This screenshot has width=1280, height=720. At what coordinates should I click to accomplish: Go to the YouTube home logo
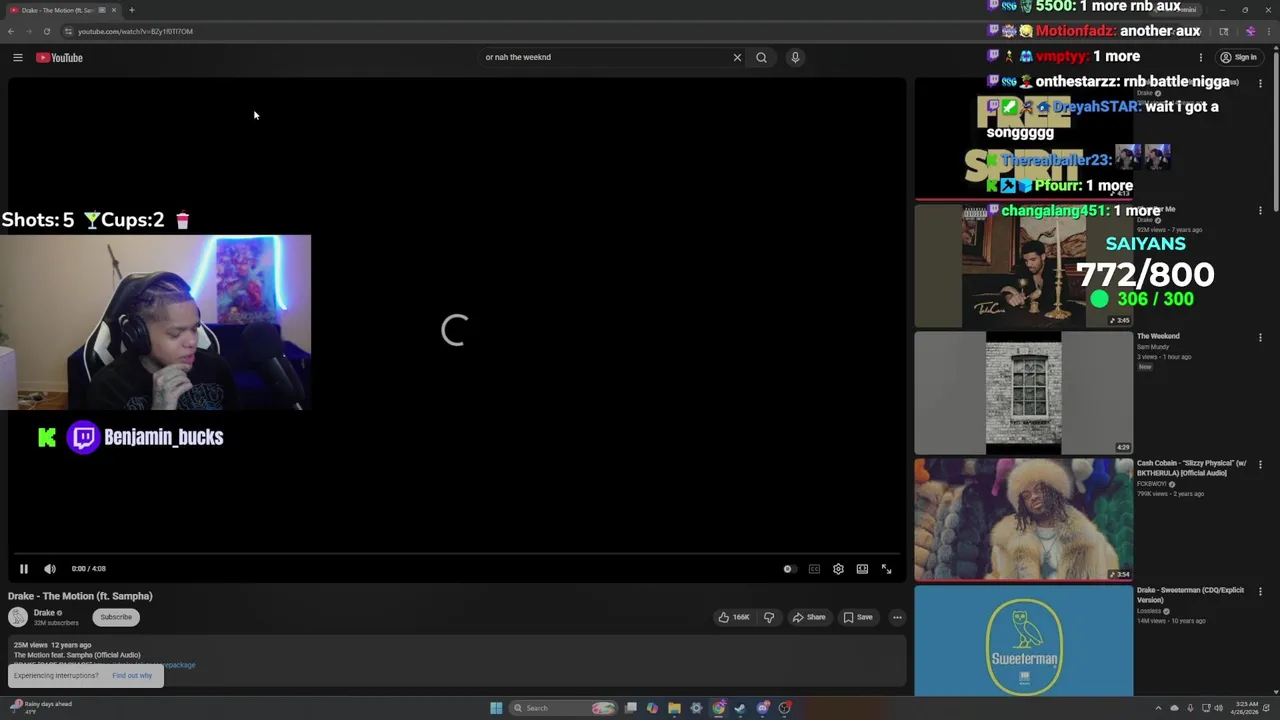pyautogui.click(x=59, y=58)
